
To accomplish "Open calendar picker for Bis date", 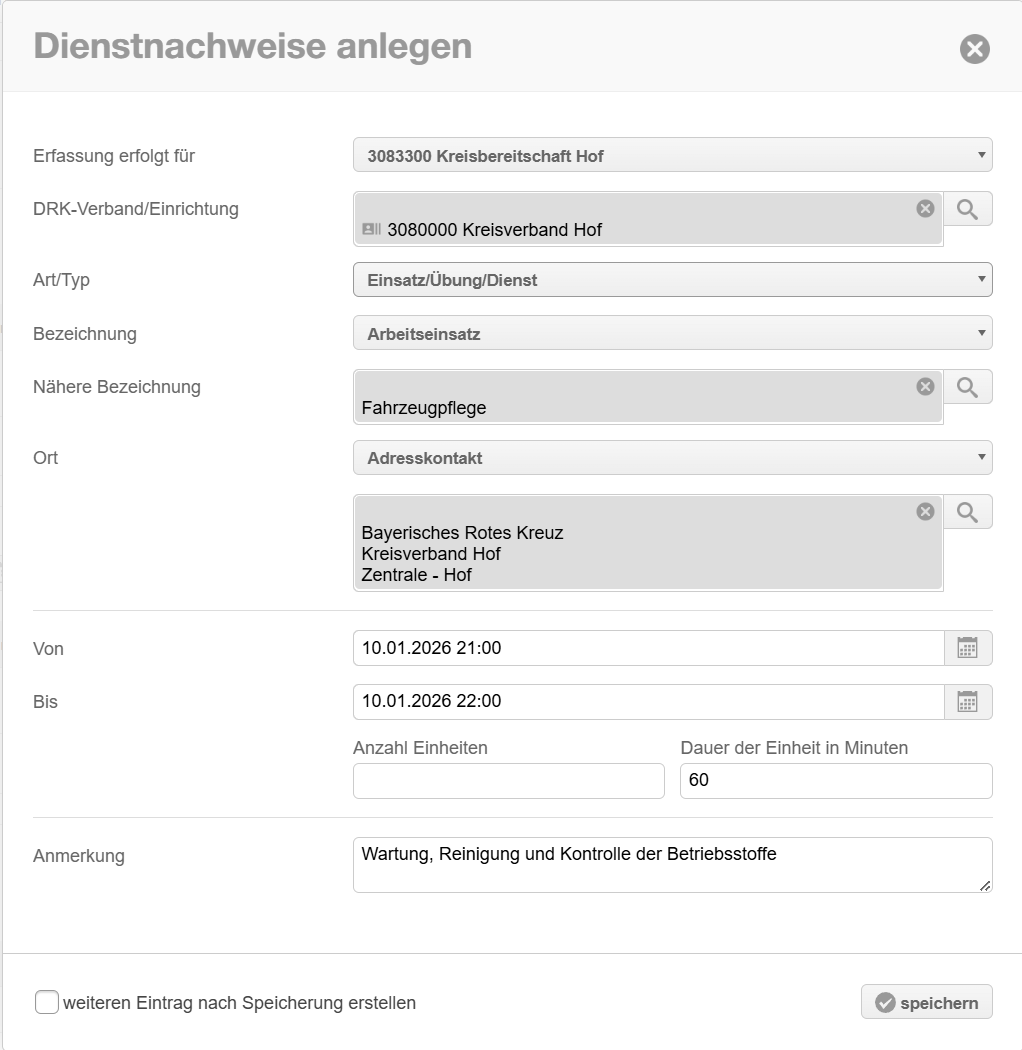I will pyautogui.click(x=967, y=702).
